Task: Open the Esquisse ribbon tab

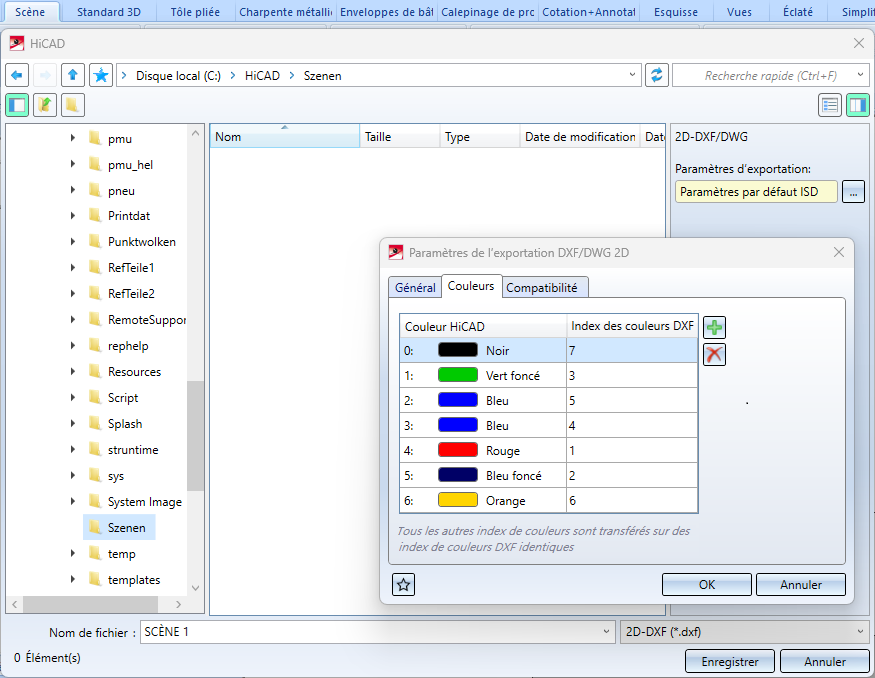Action: [x=676, y=12]
